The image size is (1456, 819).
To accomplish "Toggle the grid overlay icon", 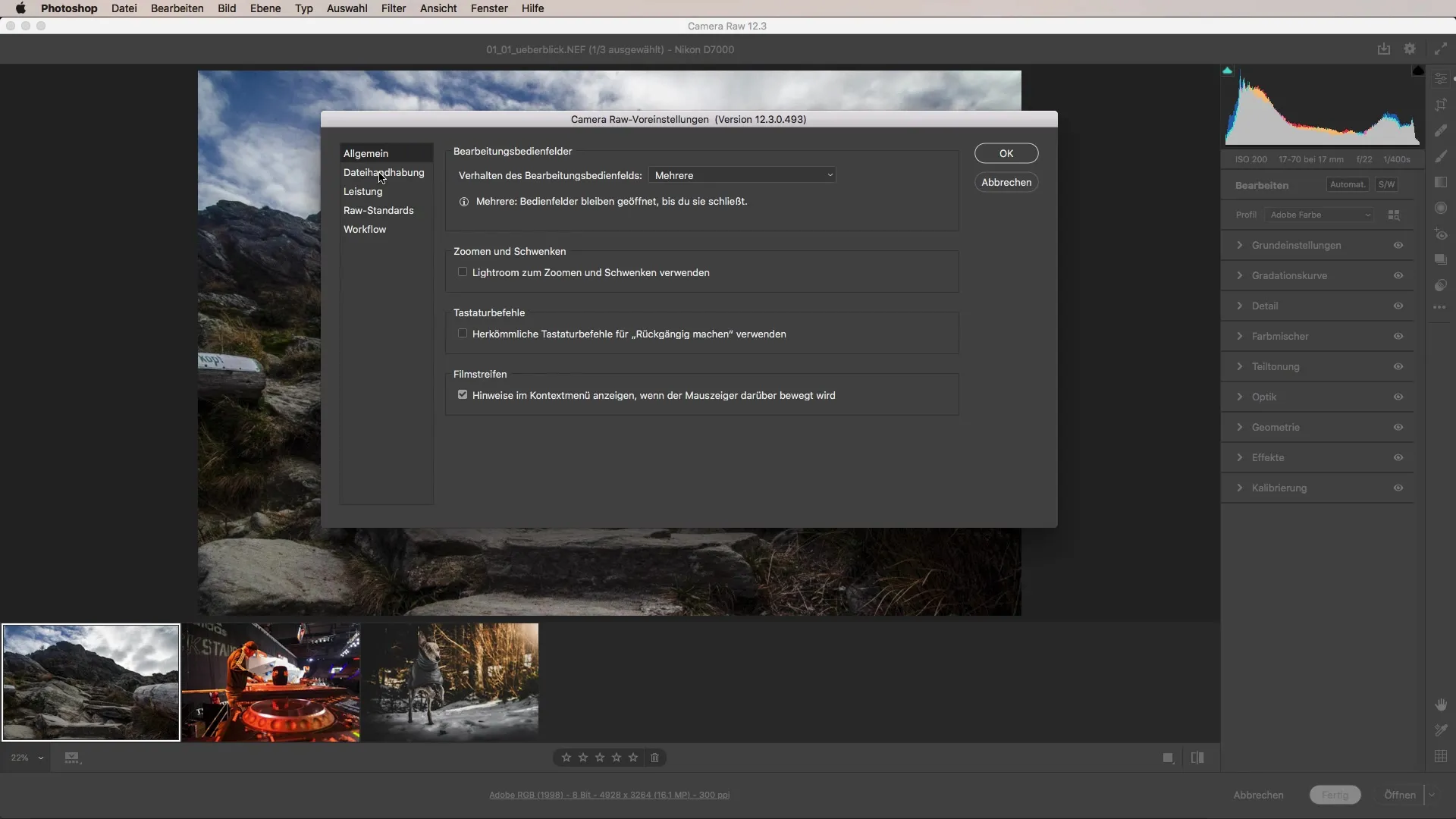I will click(x=1441, y=756).
